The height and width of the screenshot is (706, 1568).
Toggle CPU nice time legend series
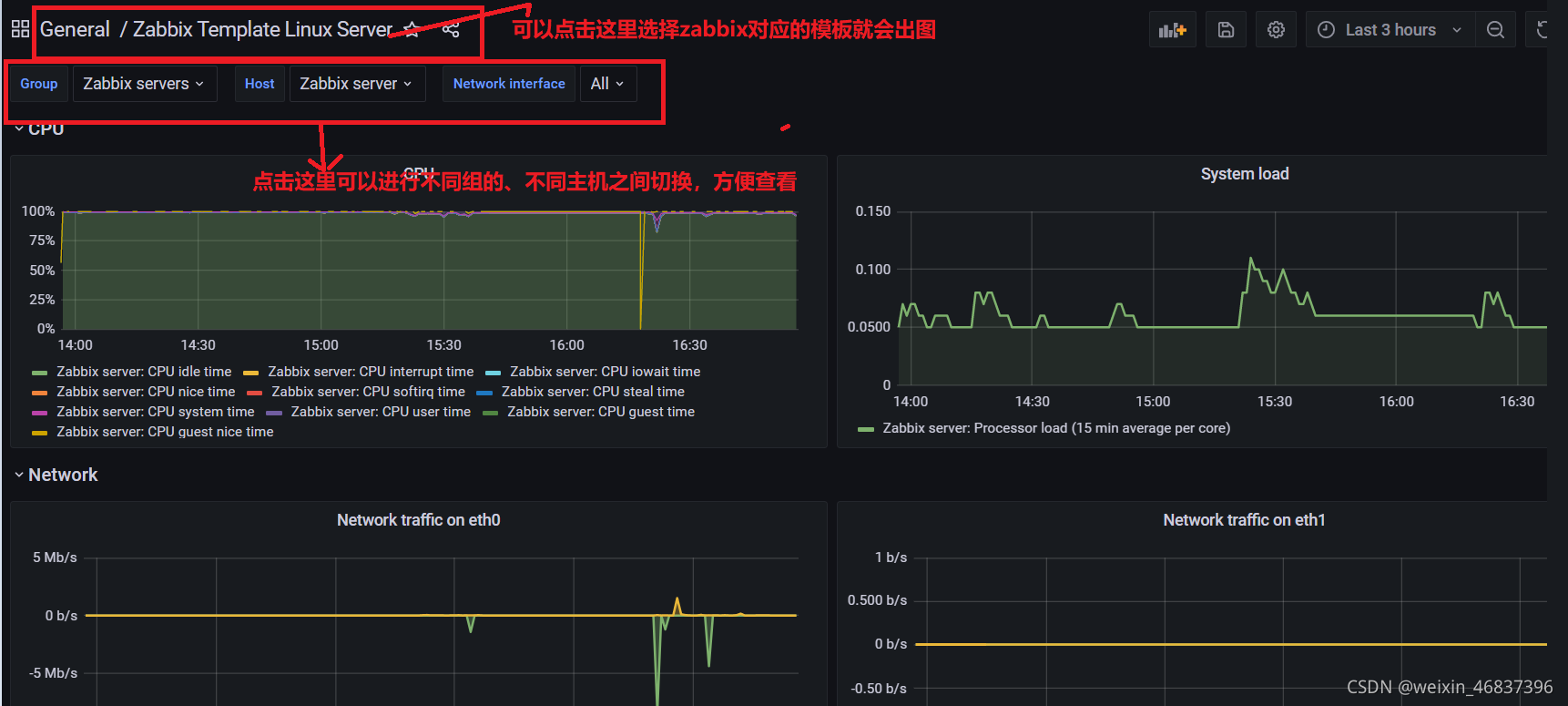[x=146, y=392]
